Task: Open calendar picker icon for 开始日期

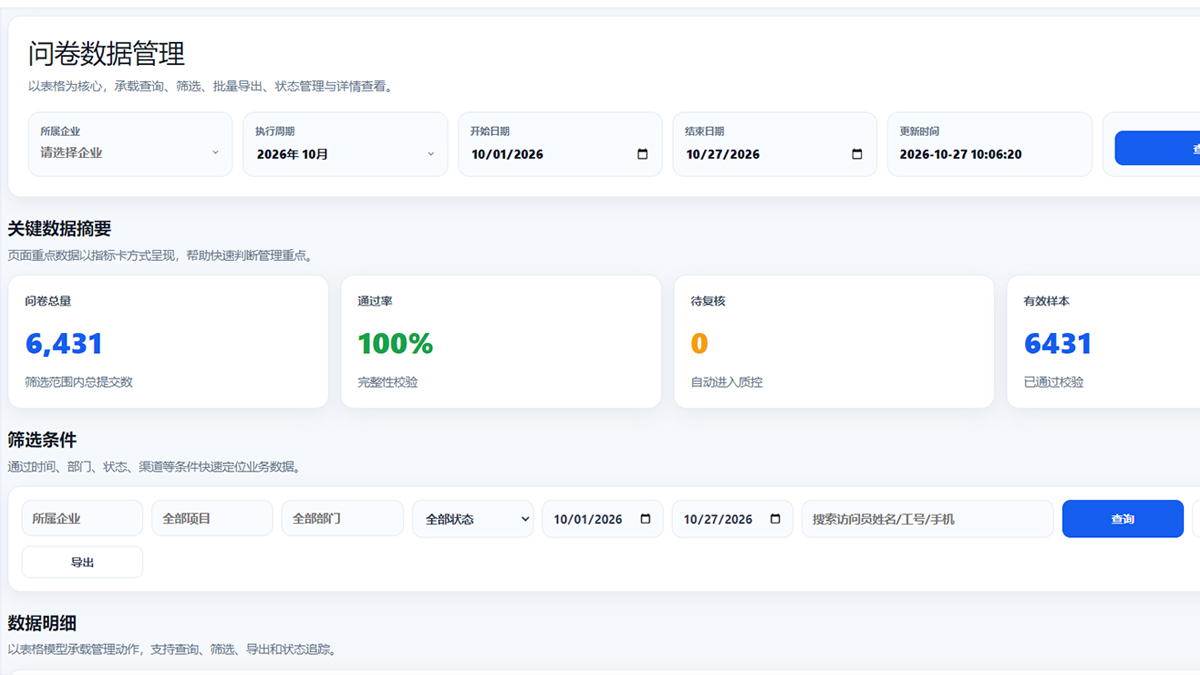Action: click(x=642, y=154)
